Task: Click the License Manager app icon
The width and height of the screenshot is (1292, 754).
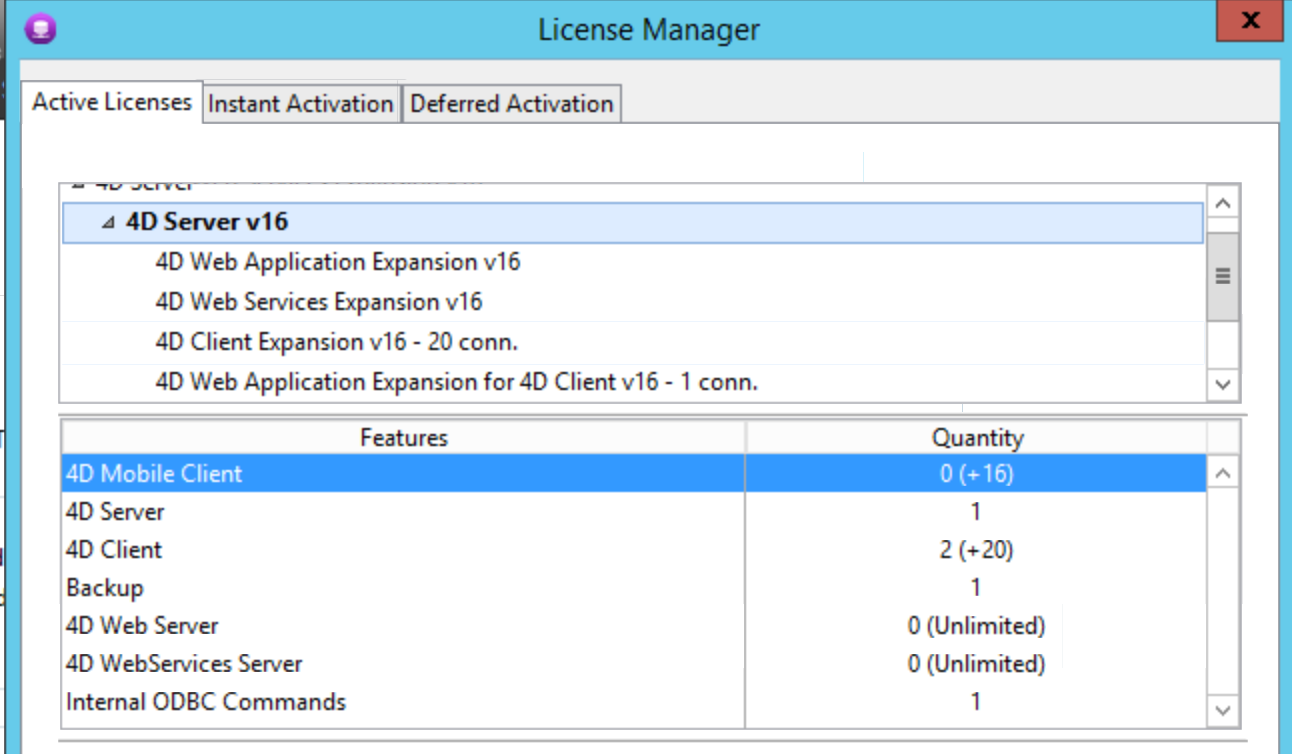Action: [40, 28]
